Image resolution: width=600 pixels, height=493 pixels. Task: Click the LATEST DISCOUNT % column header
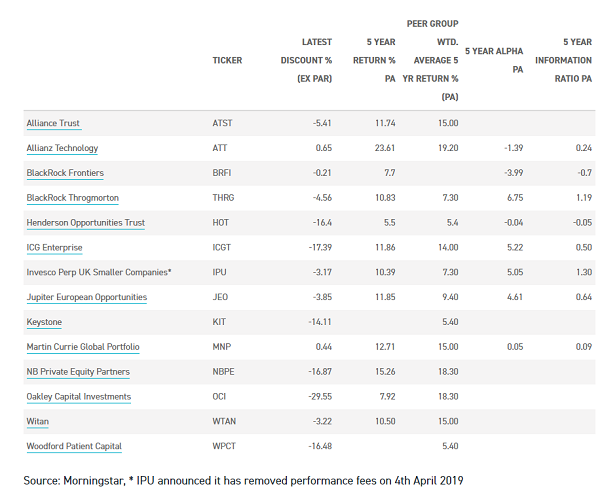pos(306,60)
